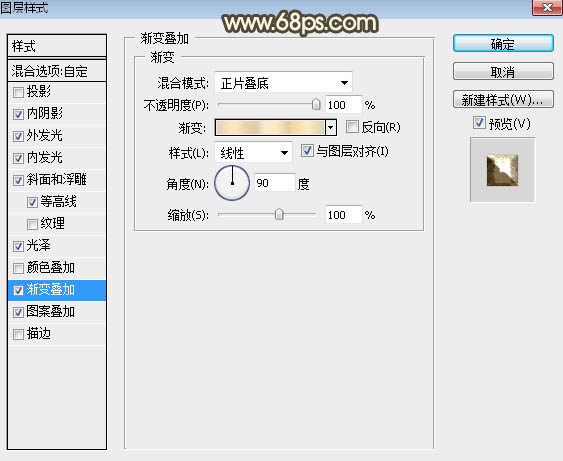Enable the 描边 stroke checkbox
The image size is (563, 461).
click(x=18, y=335)
